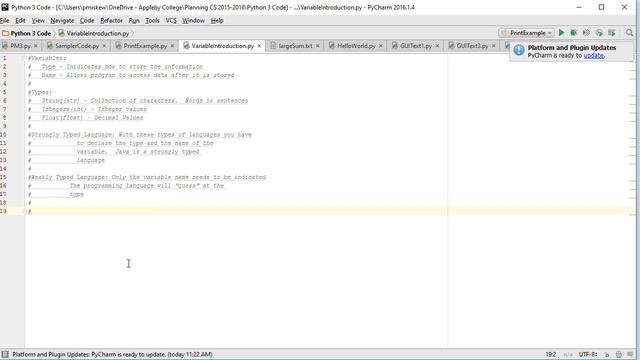Click the lock read-only icon in status bar
640x360 pixels.
607,354
